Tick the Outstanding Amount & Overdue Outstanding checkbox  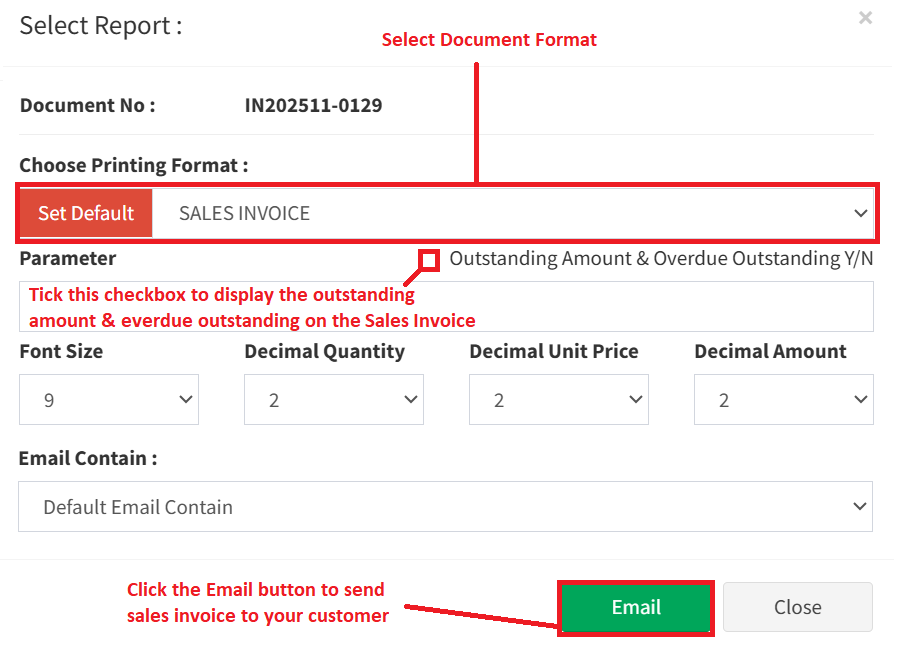click(x=429, y=260)
